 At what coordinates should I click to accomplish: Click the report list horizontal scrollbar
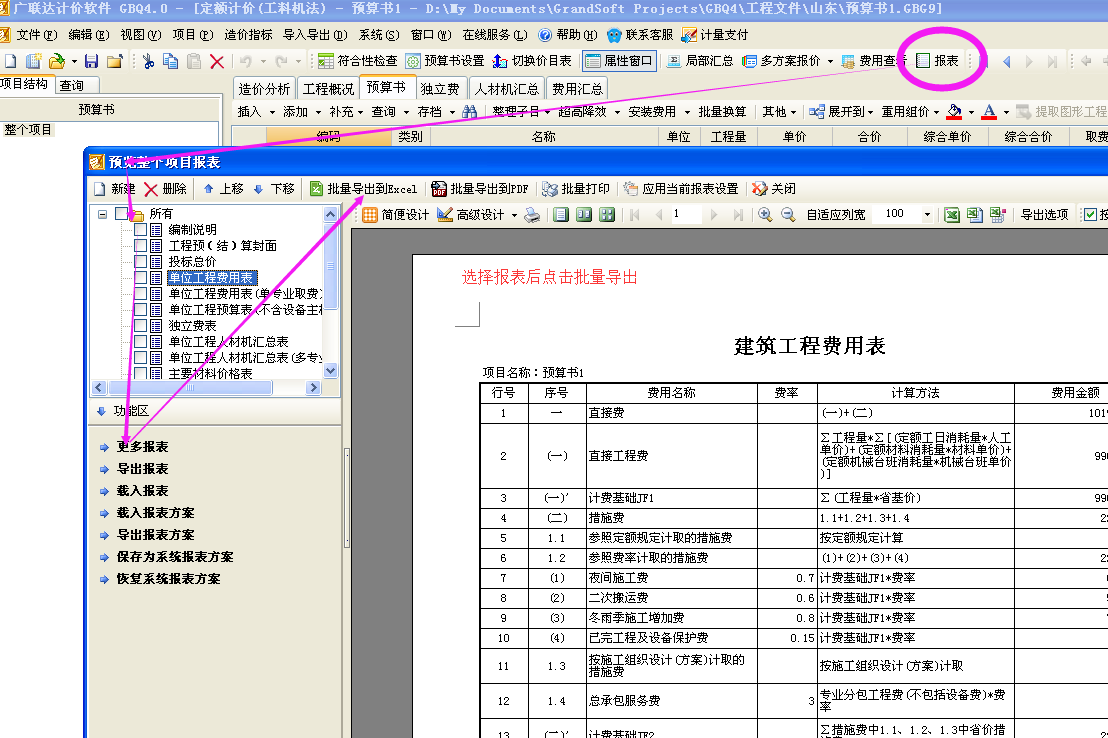coord(190,387)
